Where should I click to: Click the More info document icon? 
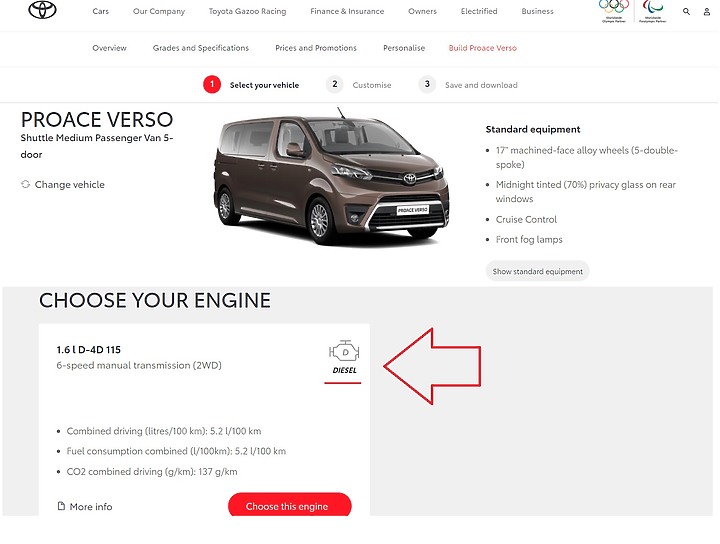point(61,506)
